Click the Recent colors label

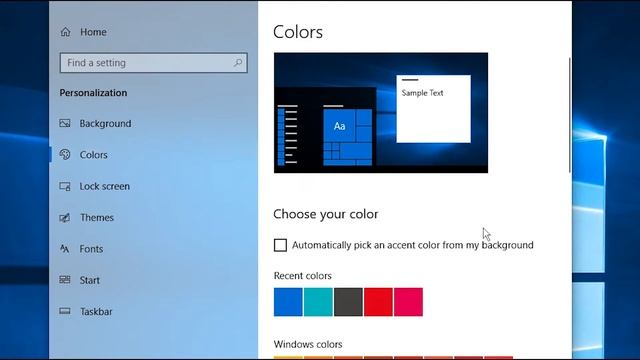(x=302, y=276)
